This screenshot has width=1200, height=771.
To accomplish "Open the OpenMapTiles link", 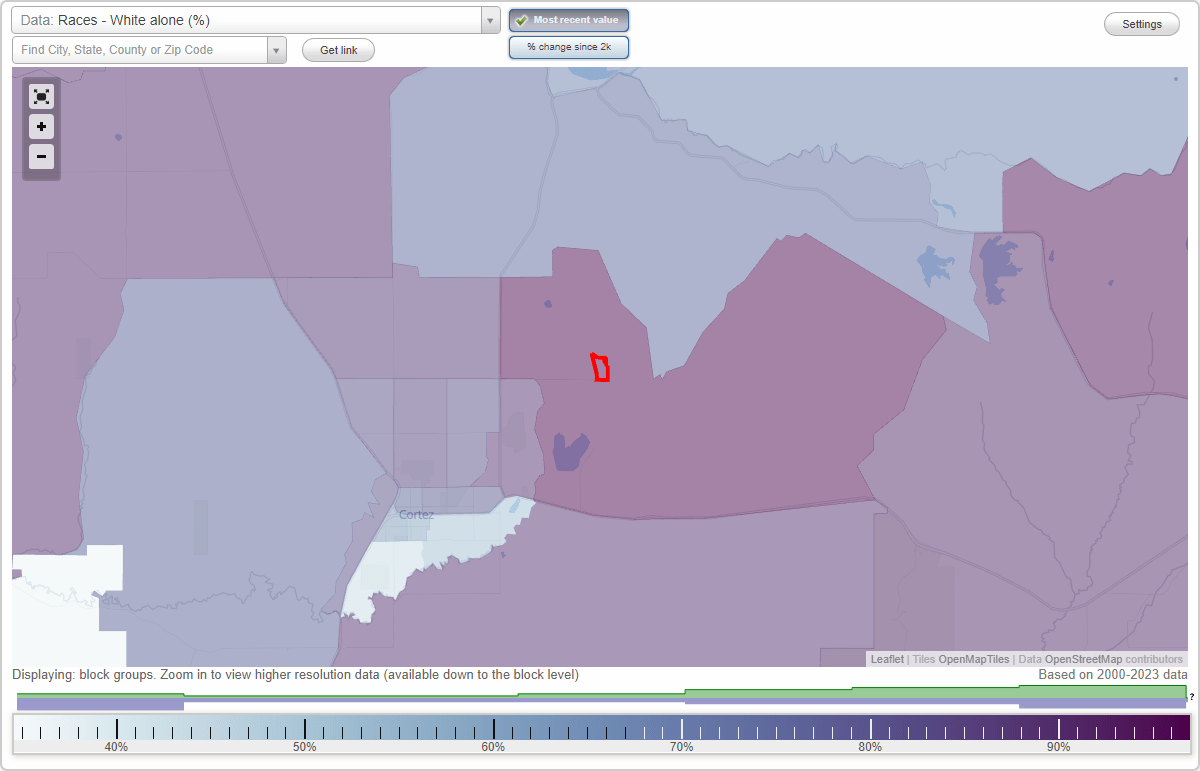I will pyautogui.click(x=973, y=659).
